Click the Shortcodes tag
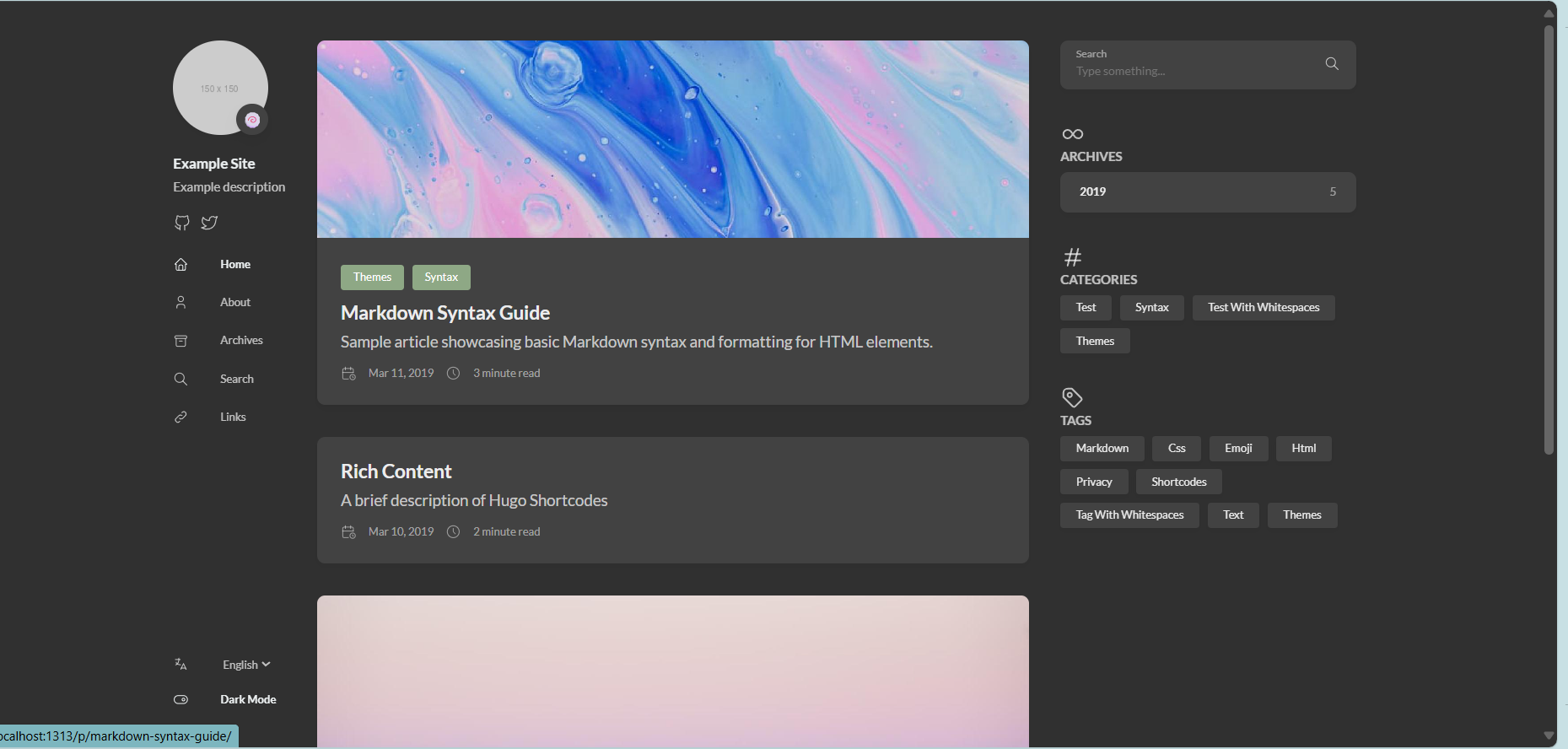The width and height of the screenshot is (1568, 749). (1178, 482)
